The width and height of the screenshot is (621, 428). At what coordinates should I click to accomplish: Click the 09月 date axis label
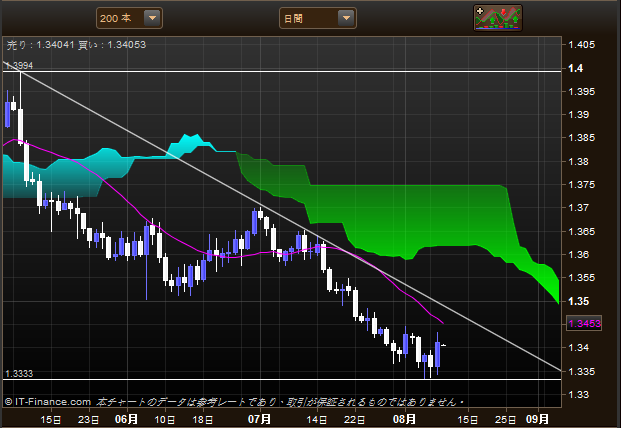537,419
